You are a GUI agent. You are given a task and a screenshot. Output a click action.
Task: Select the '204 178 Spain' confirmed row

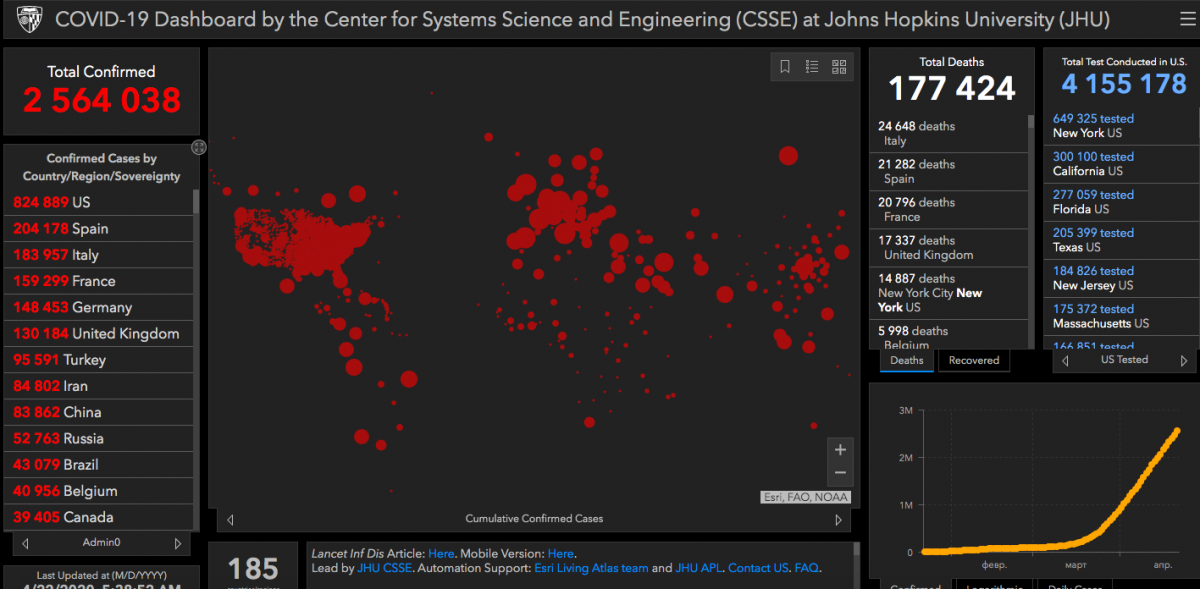click(x=98, y=228)
